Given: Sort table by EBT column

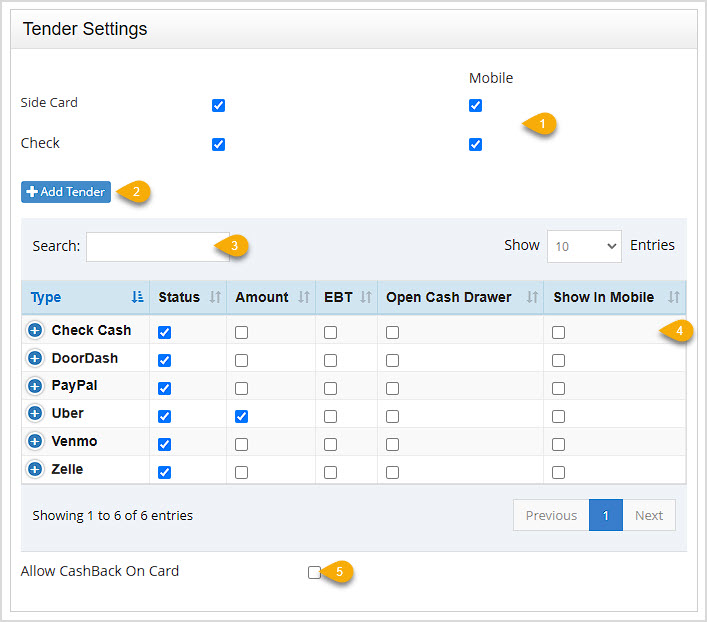Looking at the screenshot, I should [x=346, y=297].
